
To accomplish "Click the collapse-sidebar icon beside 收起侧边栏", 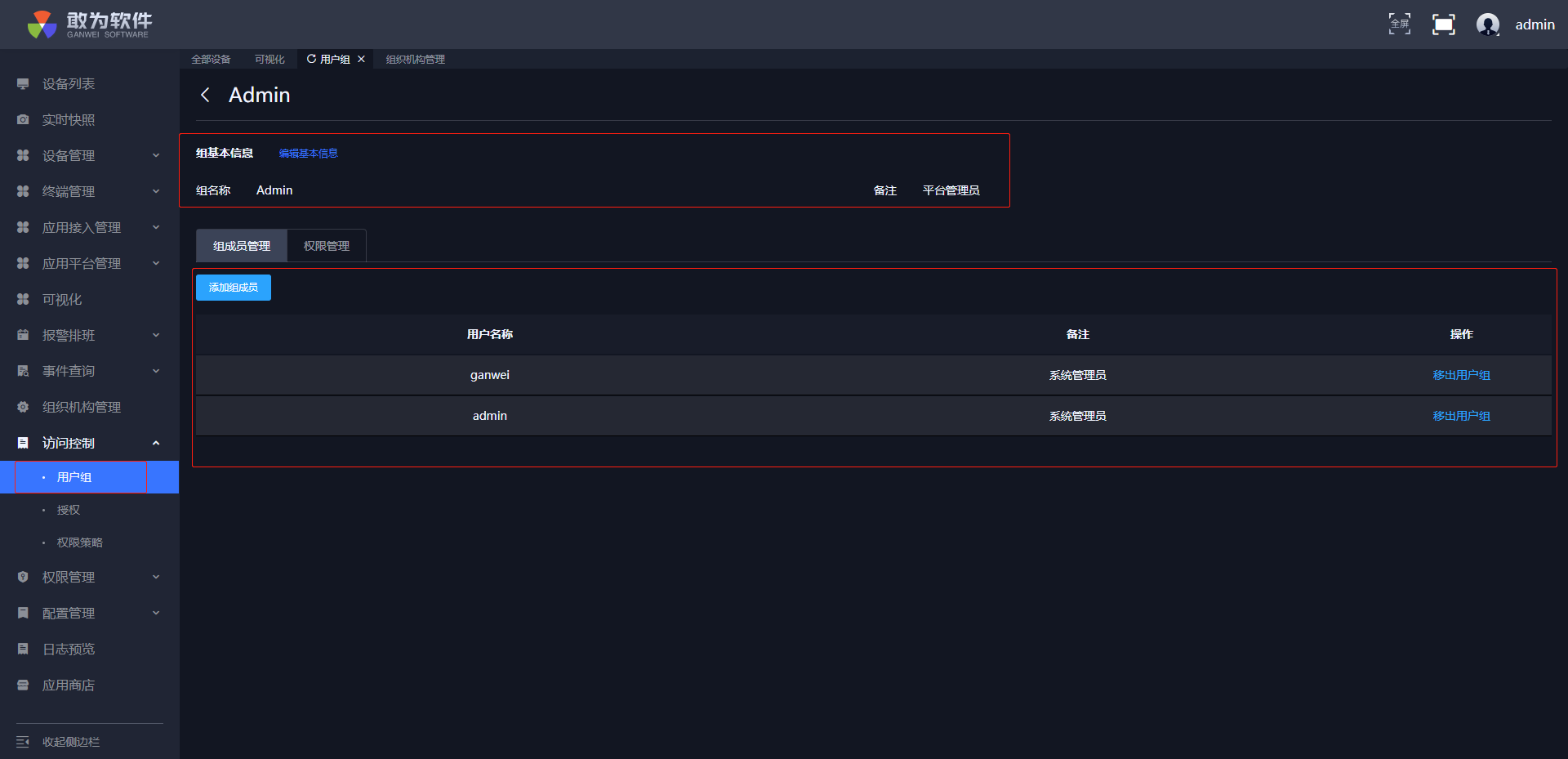I will pyautogui.click(x=23, y=742).
